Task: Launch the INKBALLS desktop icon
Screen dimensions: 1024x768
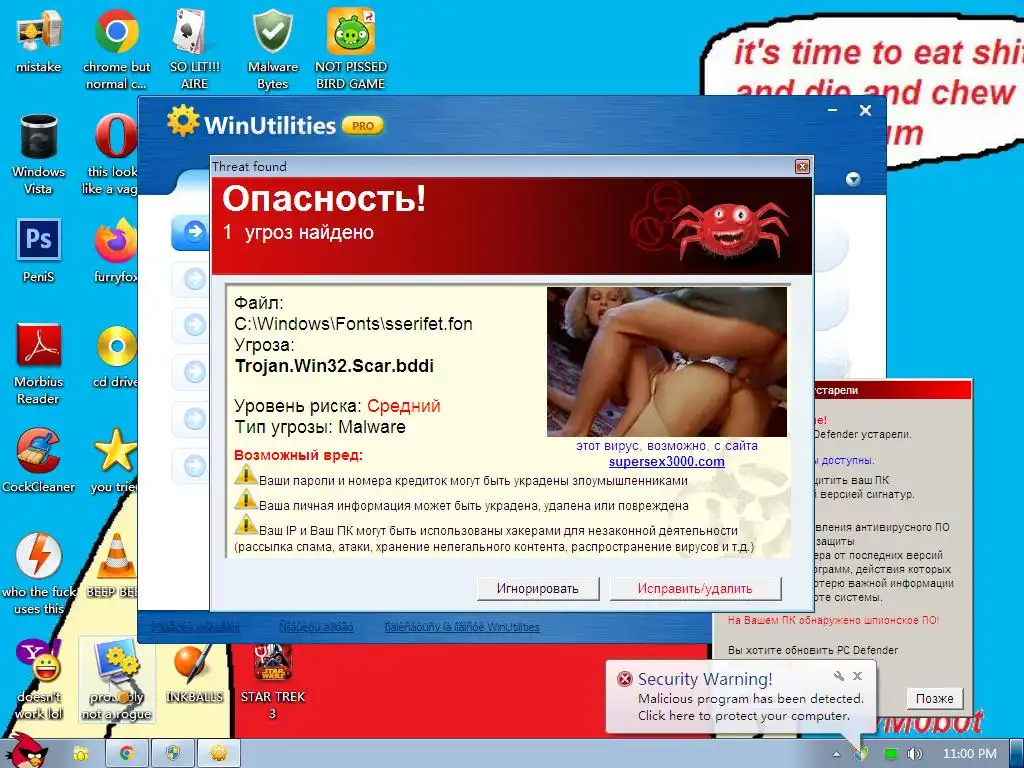Action: pos(195,673)
